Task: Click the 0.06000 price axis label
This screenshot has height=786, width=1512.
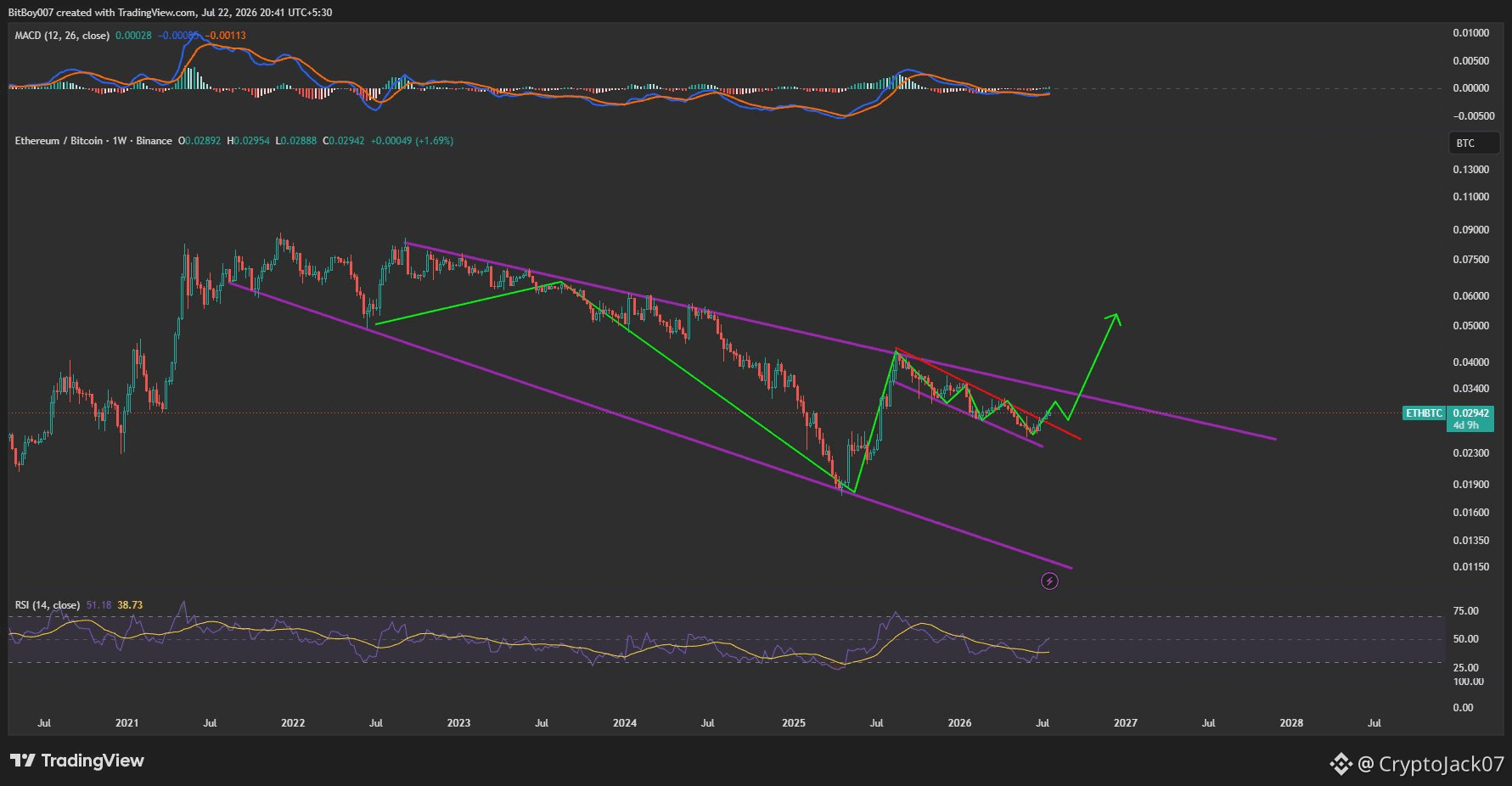Action: tap(1470, 296)
